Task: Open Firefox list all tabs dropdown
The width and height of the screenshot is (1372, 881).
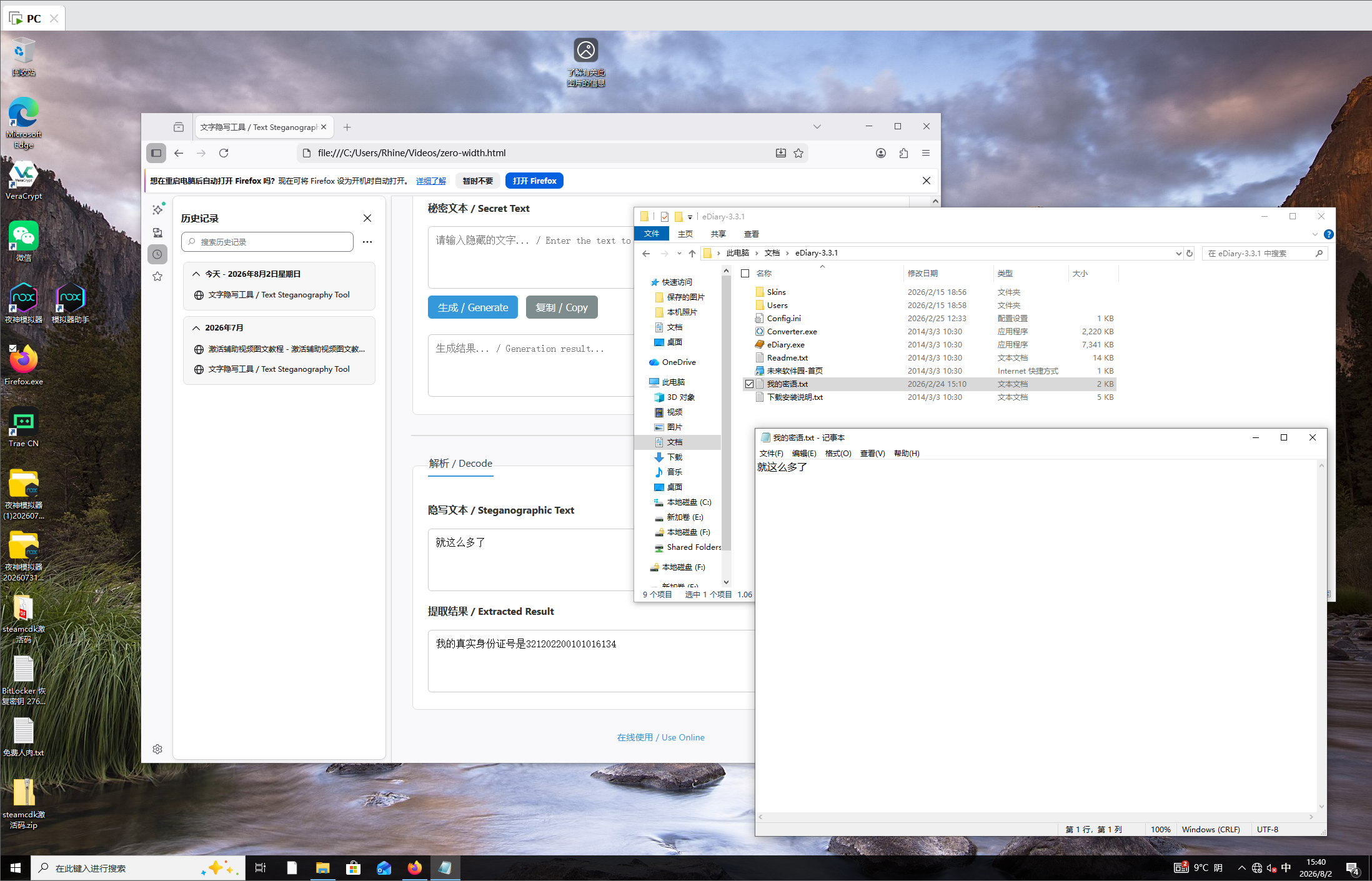Action: 817,127
